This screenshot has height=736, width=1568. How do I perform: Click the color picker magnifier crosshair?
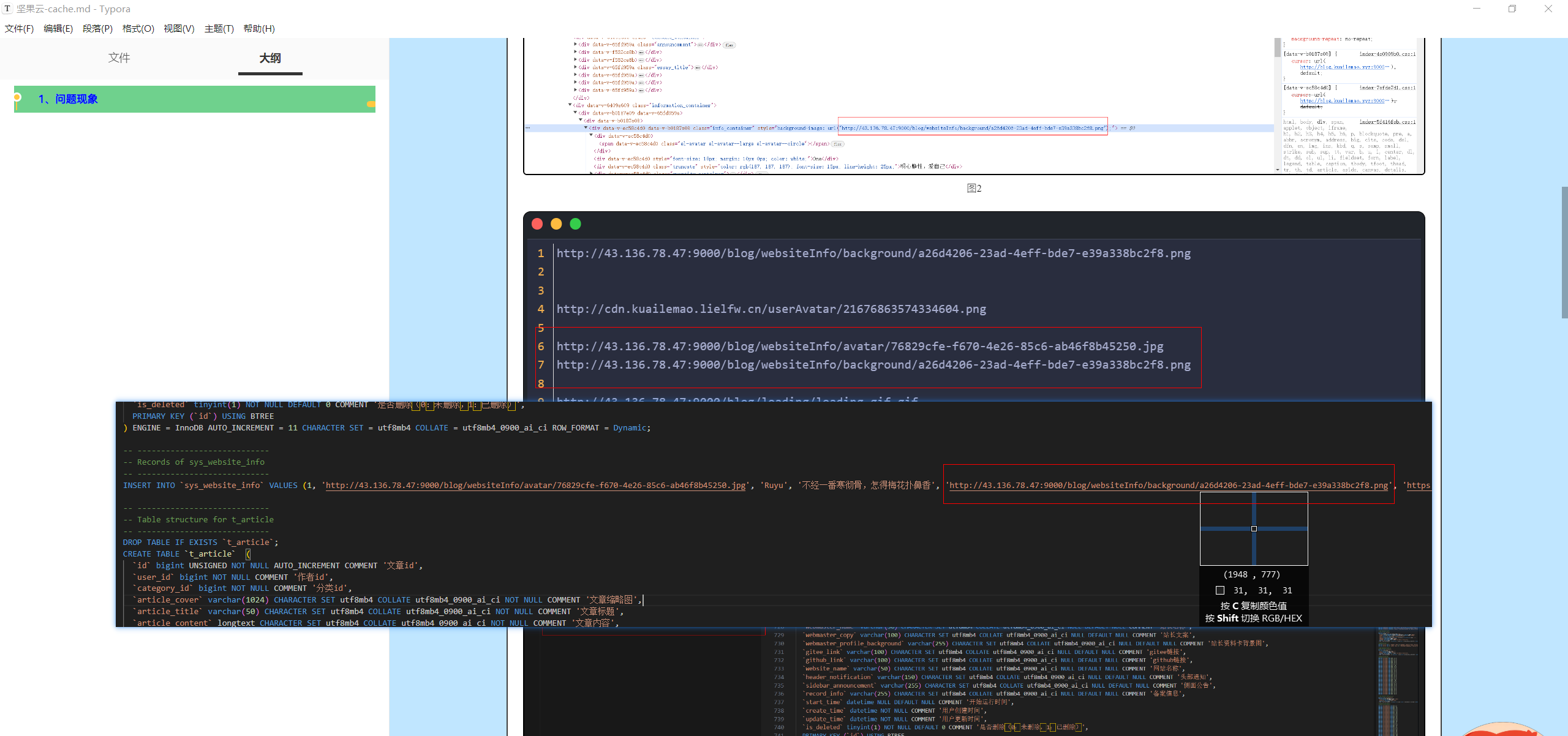click(1254, 528)
